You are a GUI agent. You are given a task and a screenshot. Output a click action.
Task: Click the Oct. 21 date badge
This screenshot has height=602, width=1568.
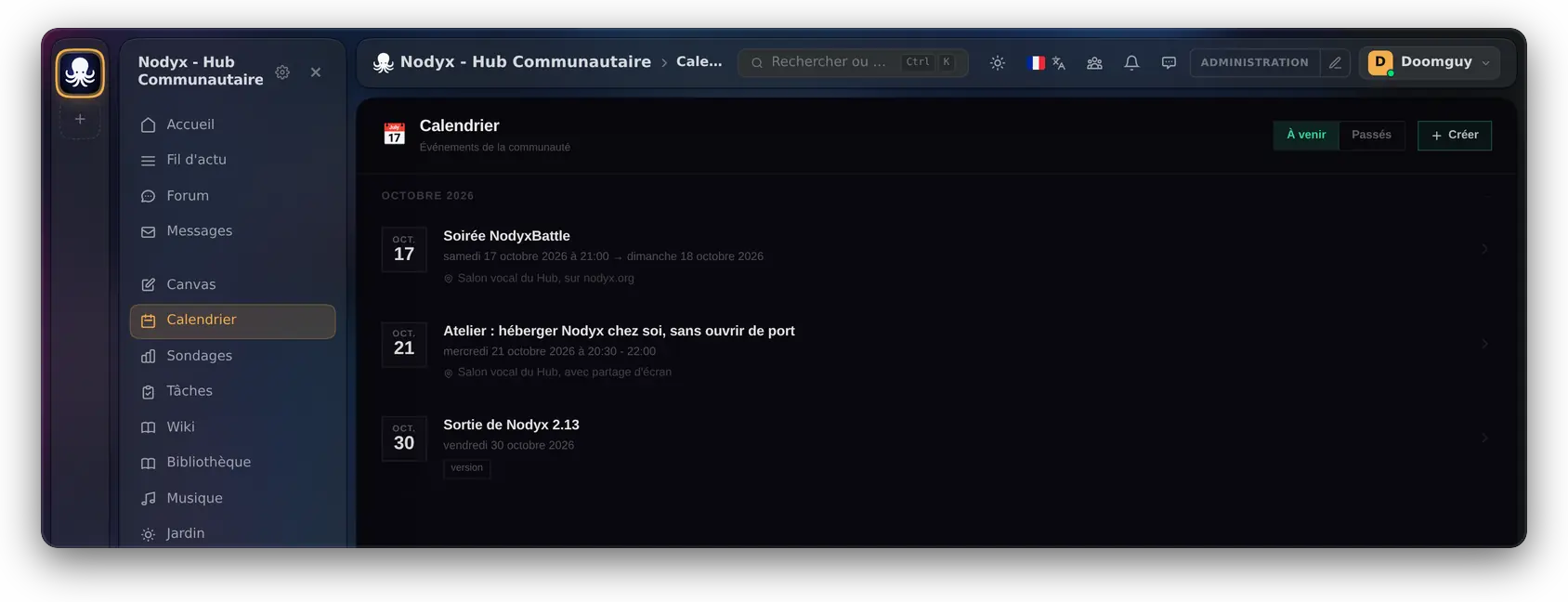(x=404, y=344)
